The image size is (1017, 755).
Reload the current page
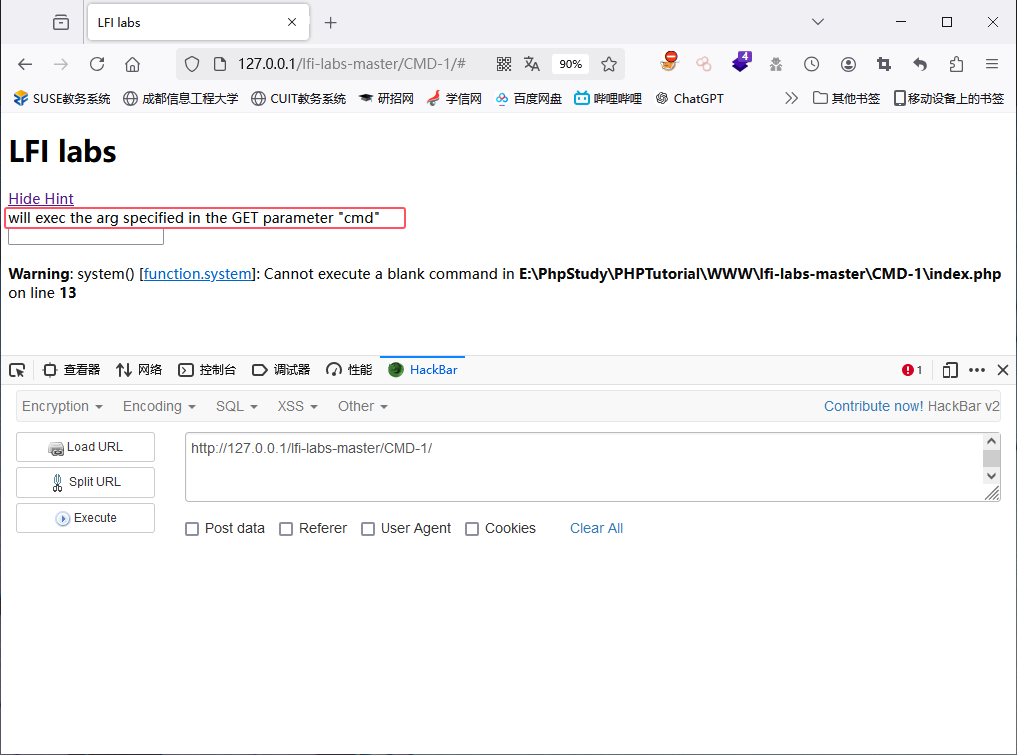point(96,63)
